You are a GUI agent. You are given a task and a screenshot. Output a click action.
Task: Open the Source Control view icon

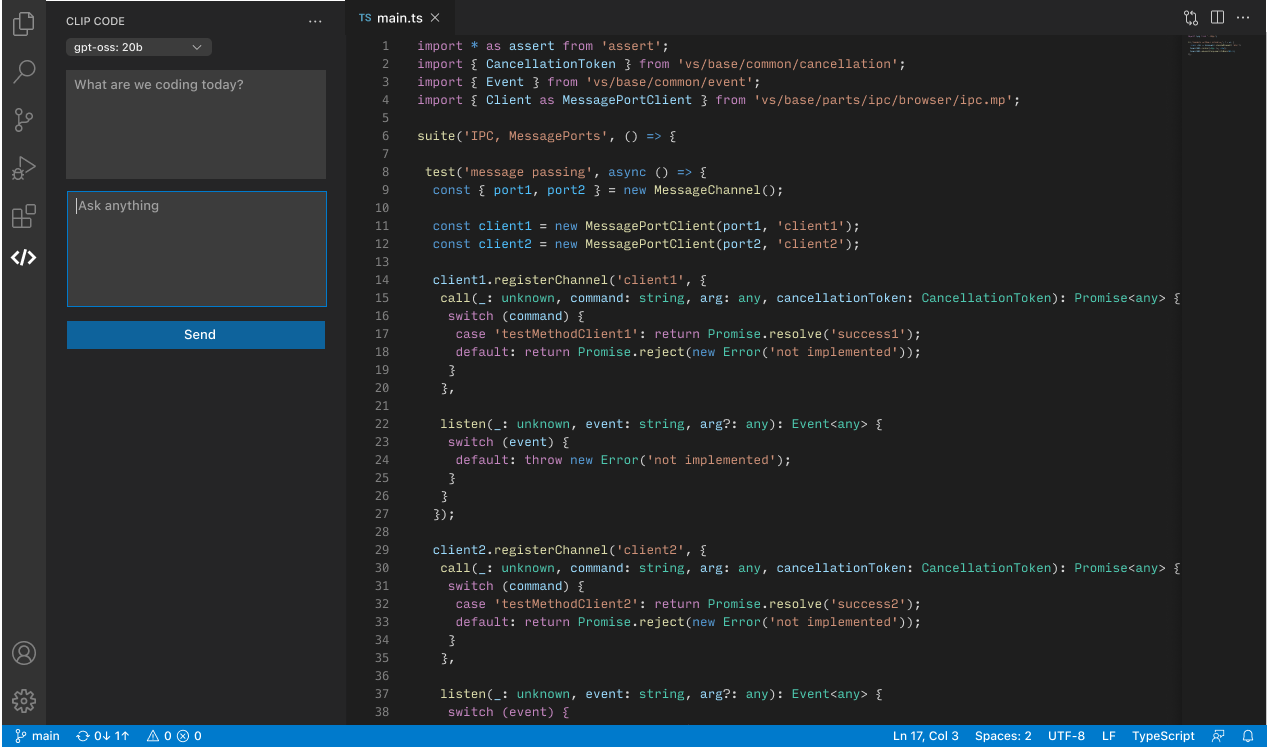[24, 120]
